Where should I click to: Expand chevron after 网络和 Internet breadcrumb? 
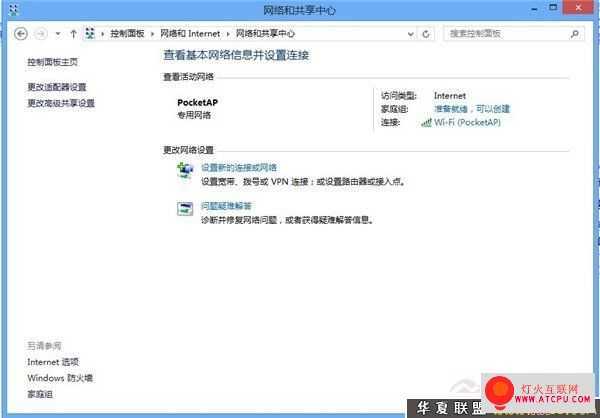point(228,34)
